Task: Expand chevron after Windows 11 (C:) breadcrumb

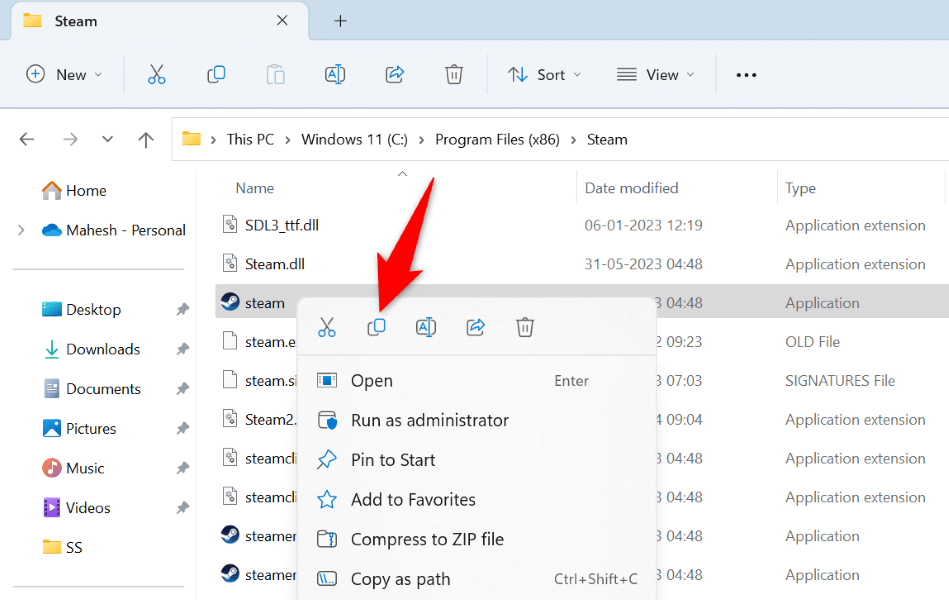Action: tap(421, 140)
